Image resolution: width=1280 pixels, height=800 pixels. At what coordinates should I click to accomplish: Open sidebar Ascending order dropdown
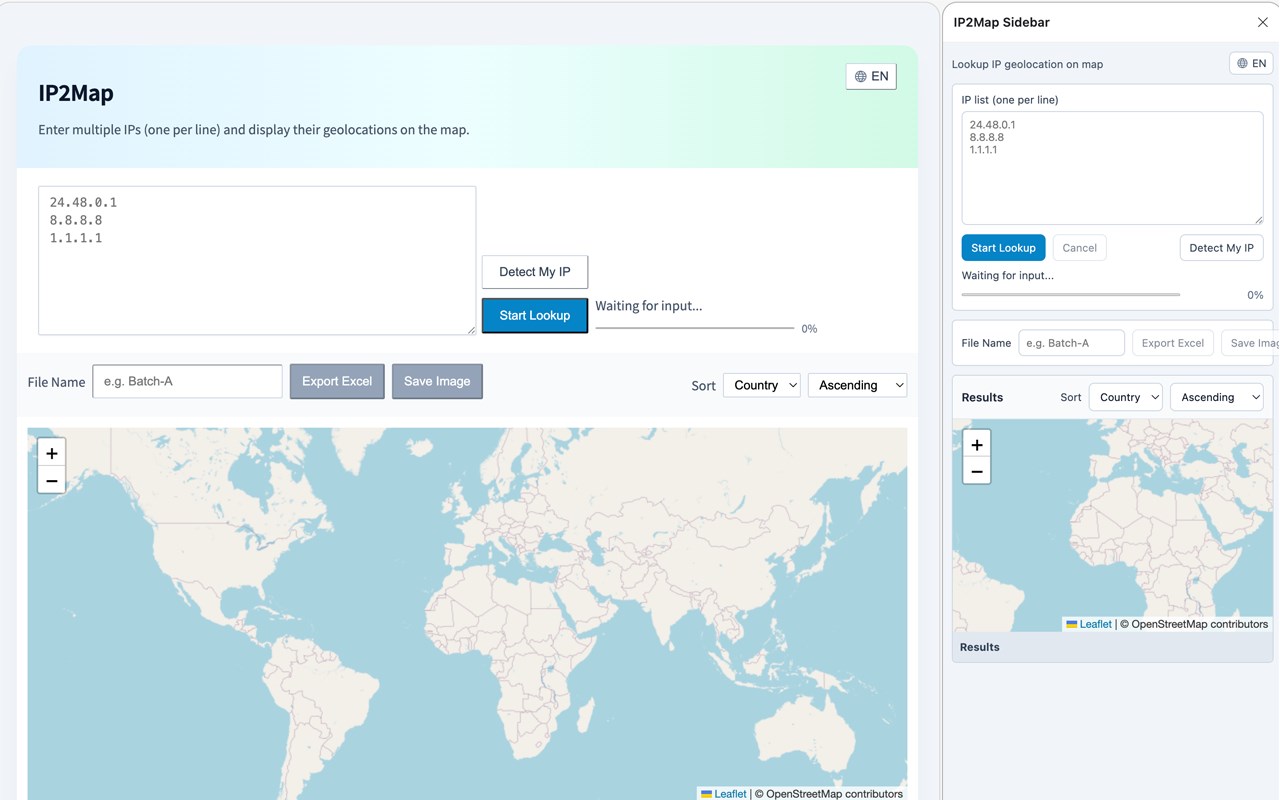[x=1216, y=397]
